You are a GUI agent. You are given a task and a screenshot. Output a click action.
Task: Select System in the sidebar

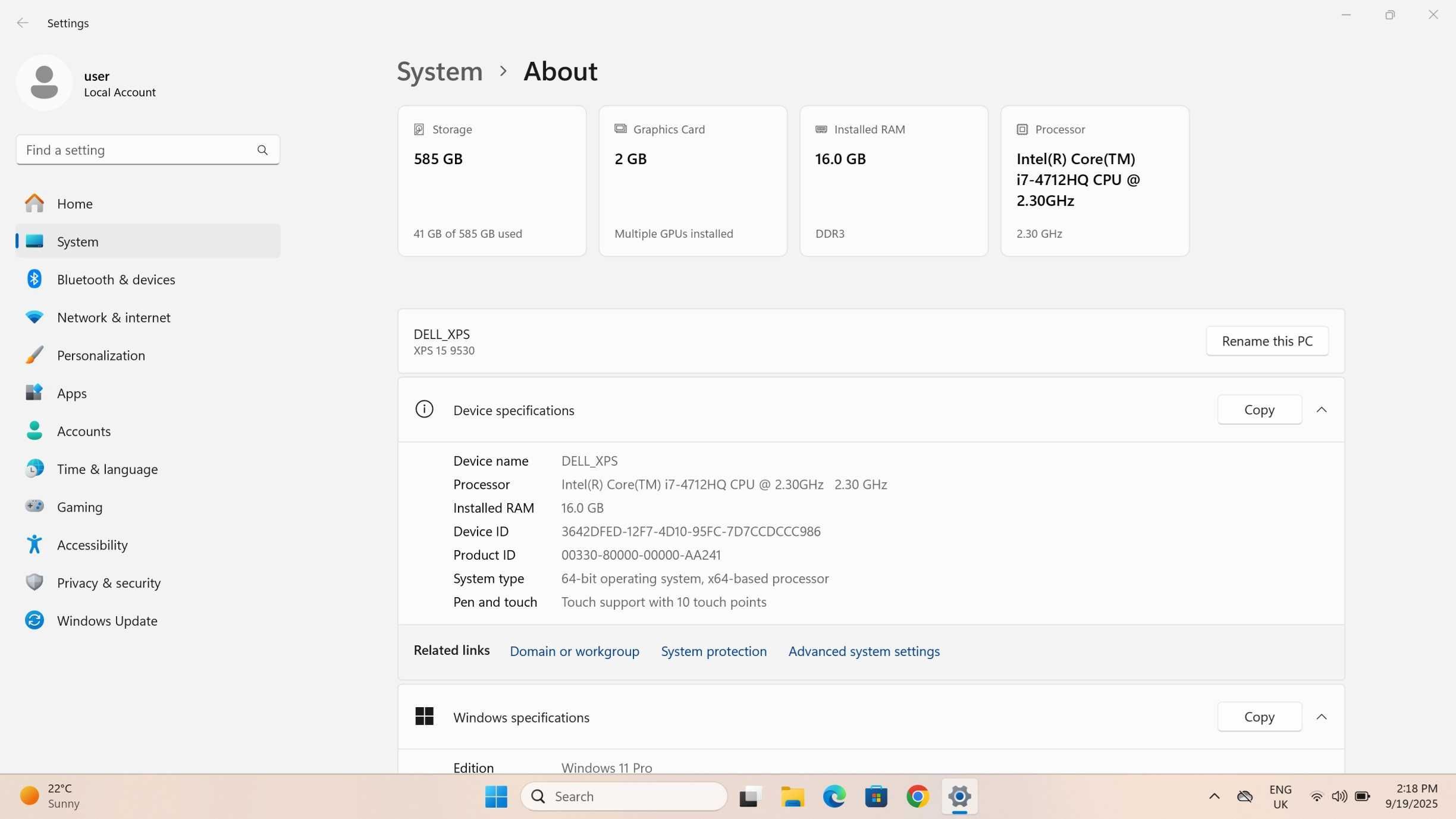point(148,241)
